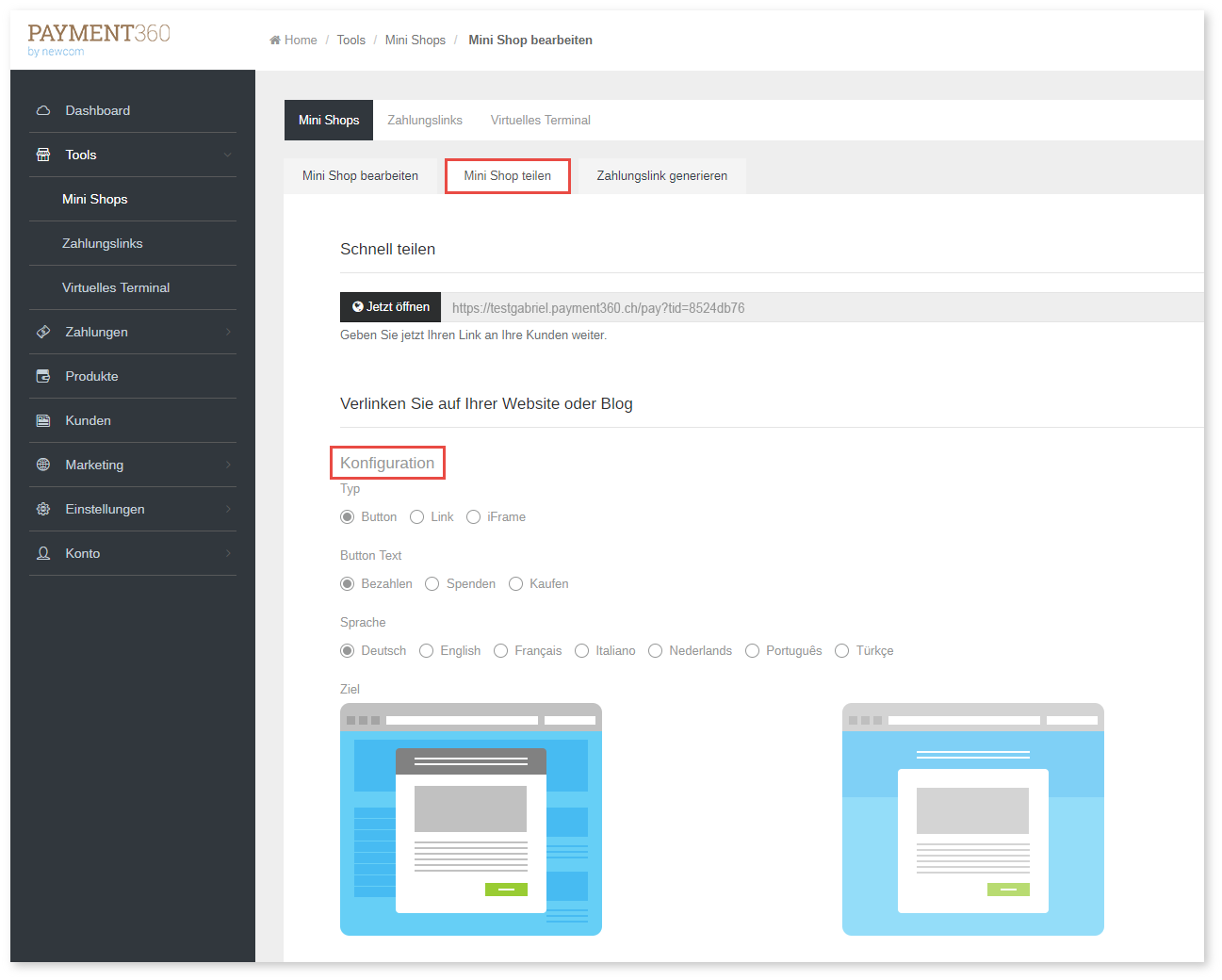Viewport: 1222px width, 980px height.
Task: Switch to the Zahlungslinks tab
Action: click(425, 121)
